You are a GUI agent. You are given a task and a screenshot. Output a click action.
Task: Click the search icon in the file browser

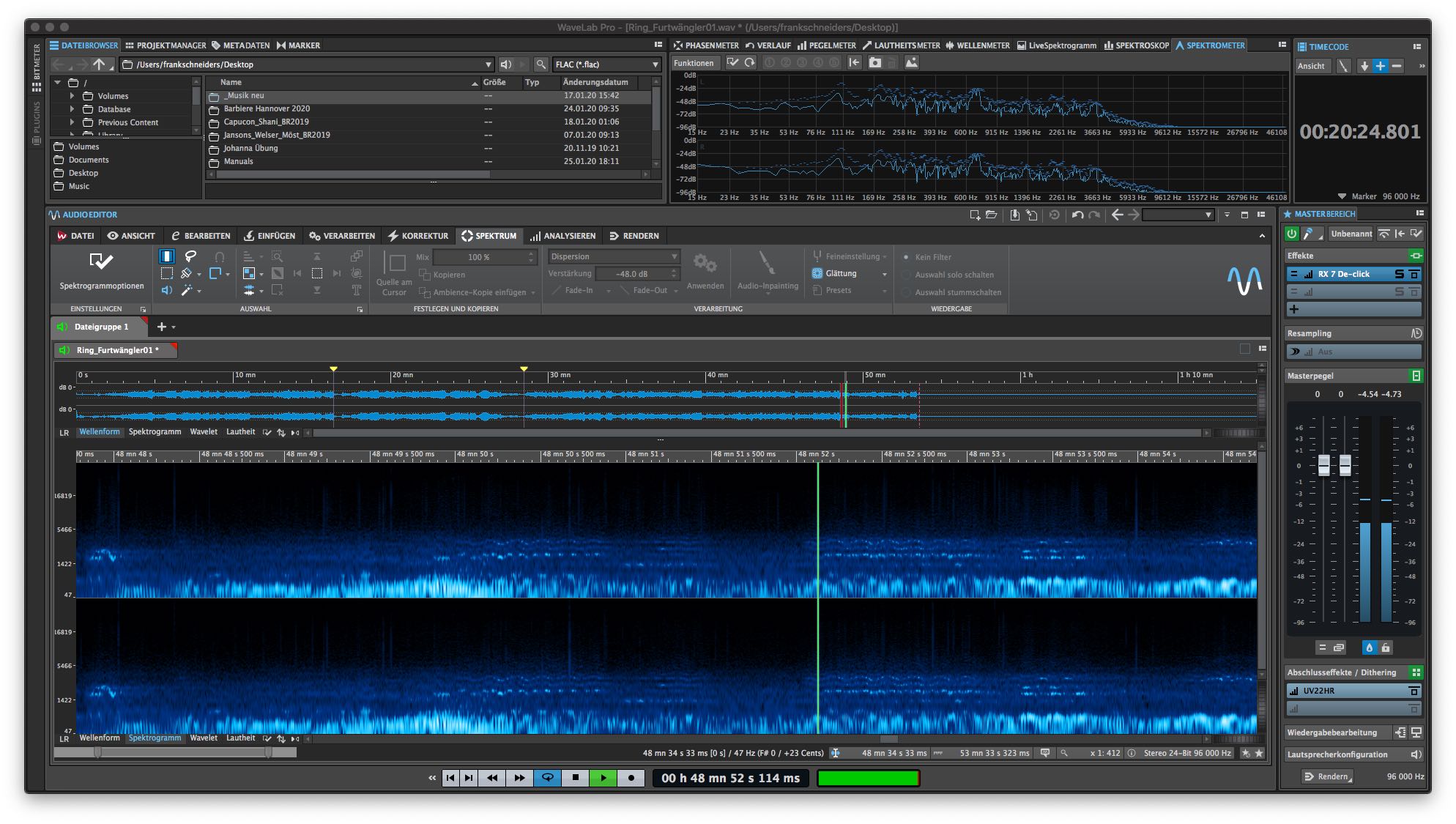[x=541, y=64]
